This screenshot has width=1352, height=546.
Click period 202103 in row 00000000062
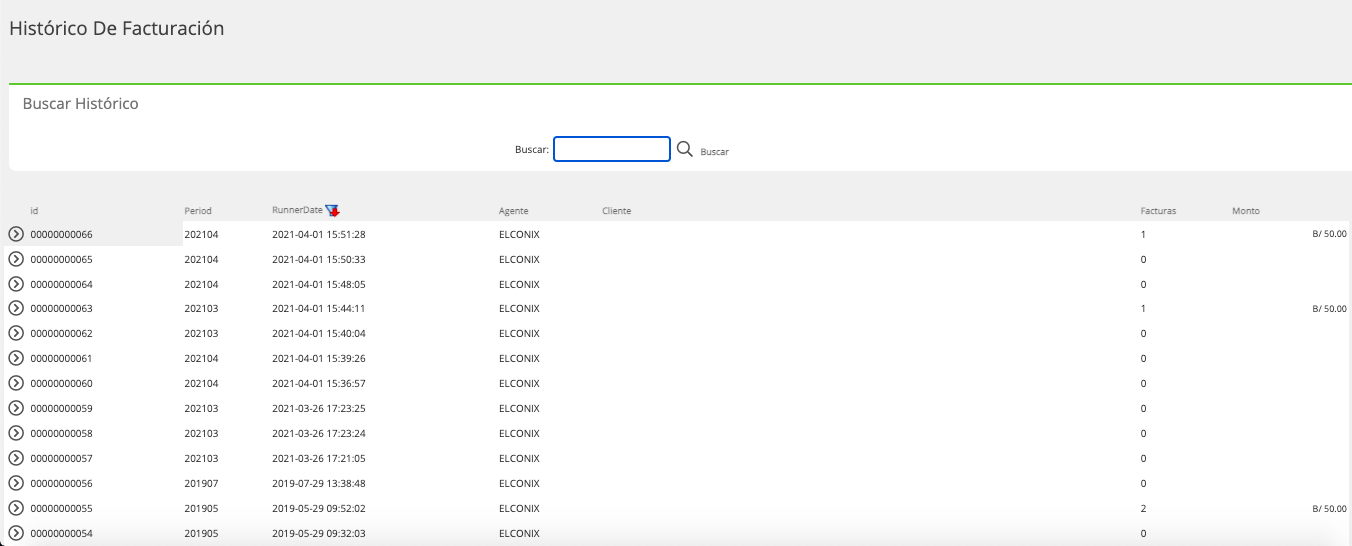click(201, 333)
